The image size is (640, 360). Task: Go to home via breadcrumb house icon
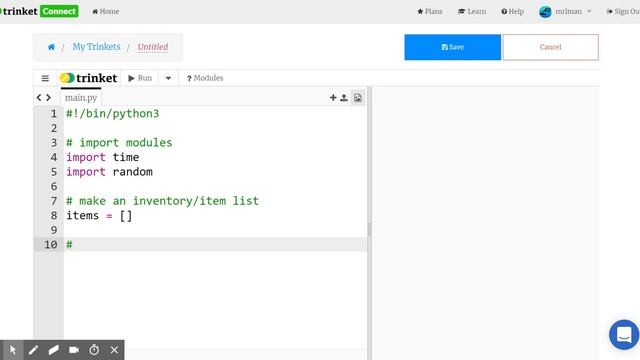click(51, 47)
